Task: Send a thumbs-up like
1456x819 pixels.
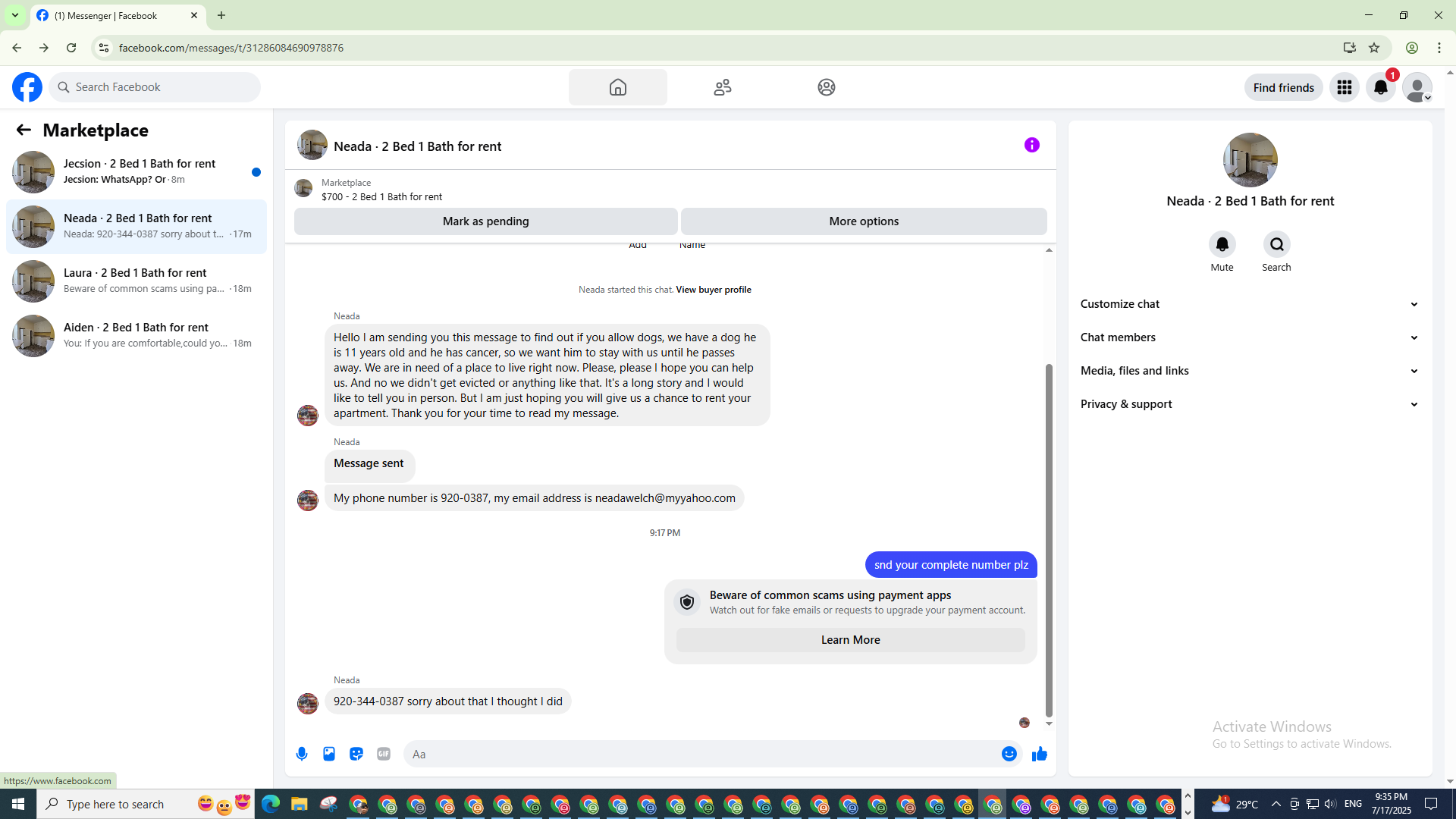Action: pyautogui.click(x=1040, y=754)
